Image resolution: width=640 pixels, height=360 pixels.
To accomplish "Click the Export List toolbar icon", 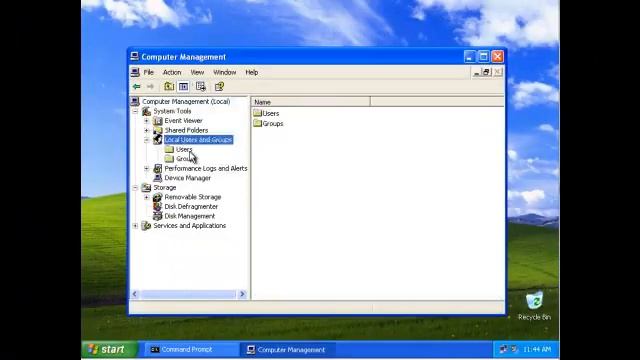I will (x=200, y=87).
